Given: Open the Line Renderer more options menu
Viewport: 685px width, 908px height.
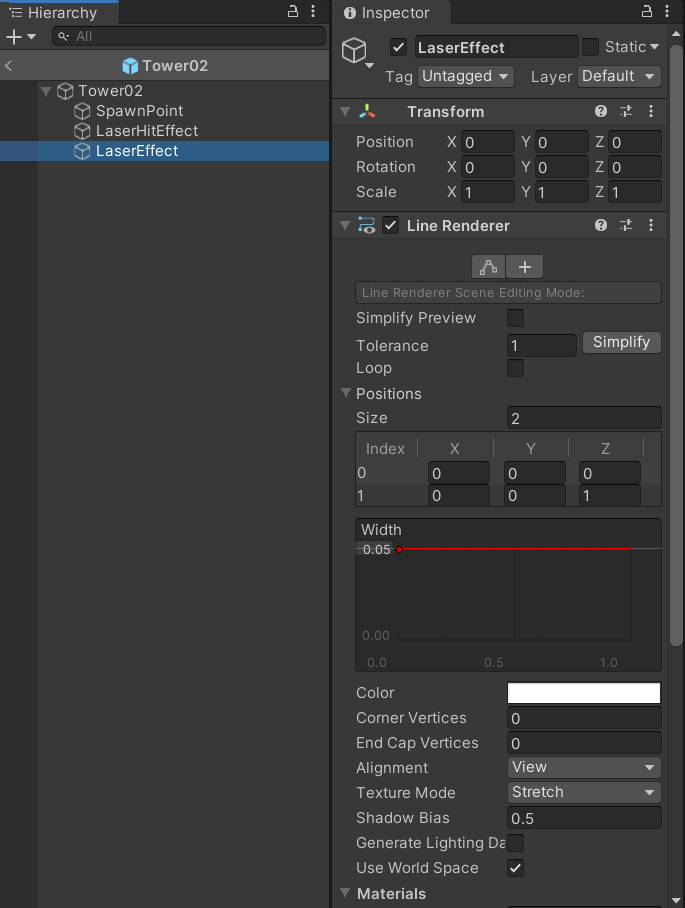Looking at the screenshot, I should coord(651,226).
